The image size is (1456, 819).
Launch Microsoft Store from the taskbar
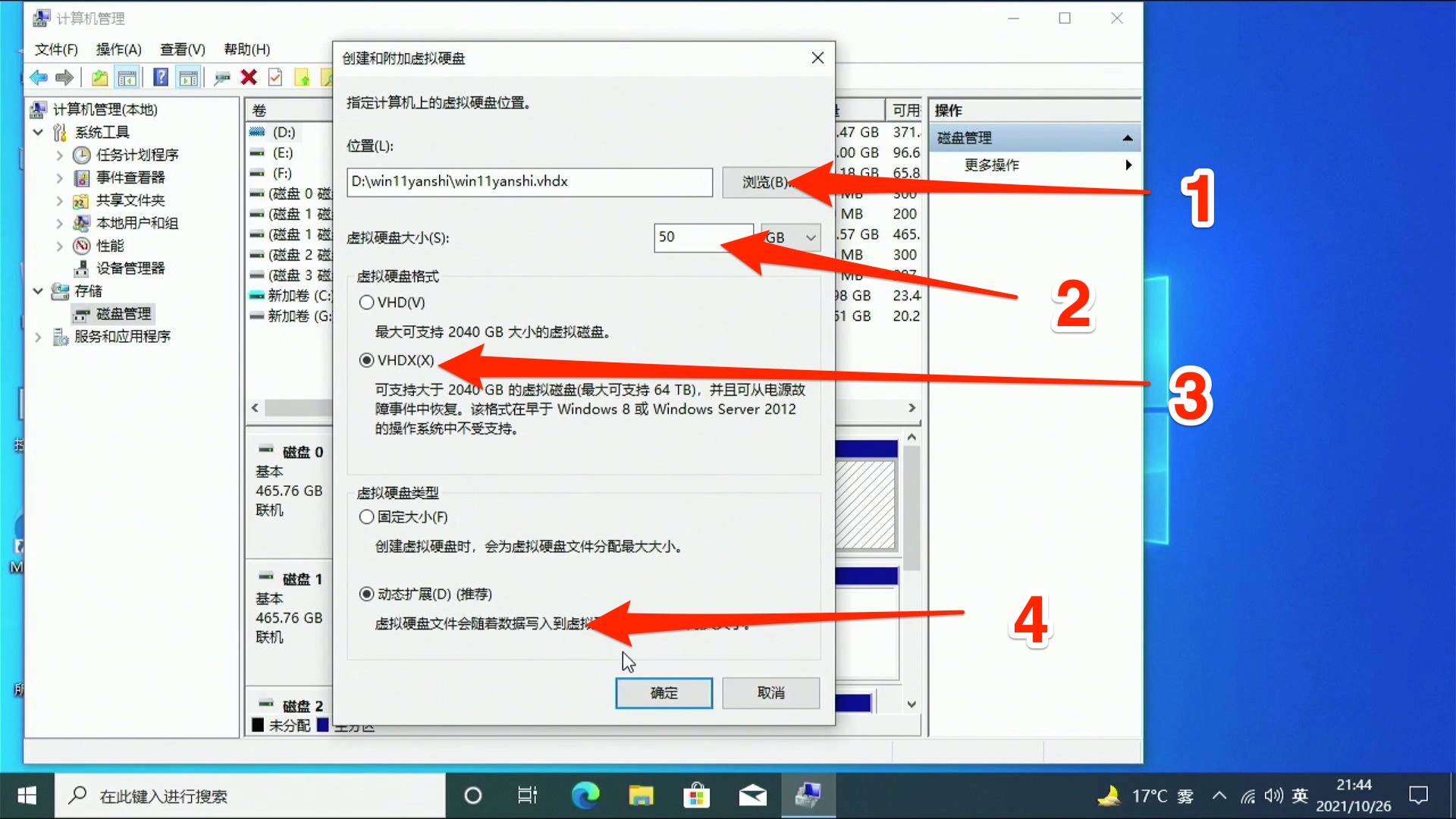click(x=696, y=795)
